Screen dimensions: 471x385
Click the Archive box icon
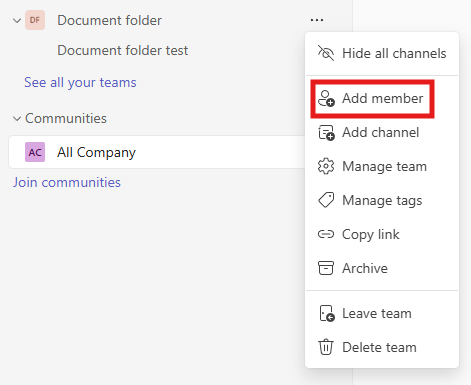click(326, 268)
